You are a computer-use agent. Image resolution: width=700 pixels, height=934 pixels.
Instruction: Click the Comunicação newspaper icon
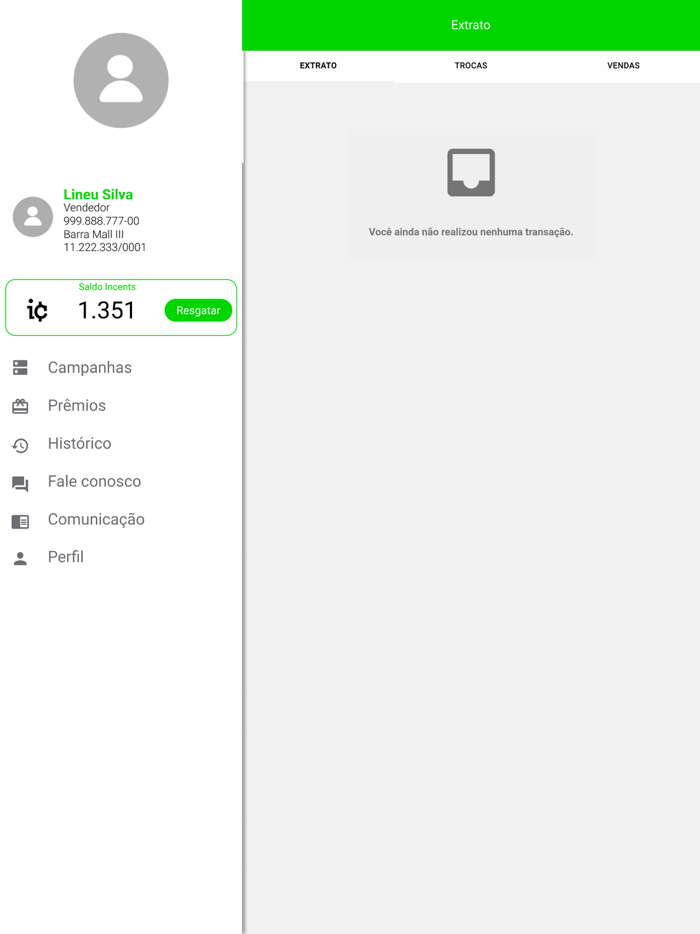(20, 522)
